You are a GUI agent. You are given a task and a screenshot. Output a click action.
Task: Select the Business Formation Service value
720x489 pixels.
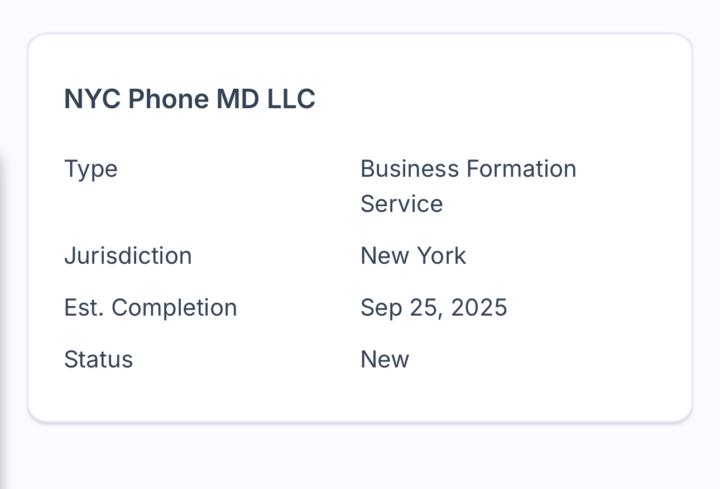coord(468,186)
